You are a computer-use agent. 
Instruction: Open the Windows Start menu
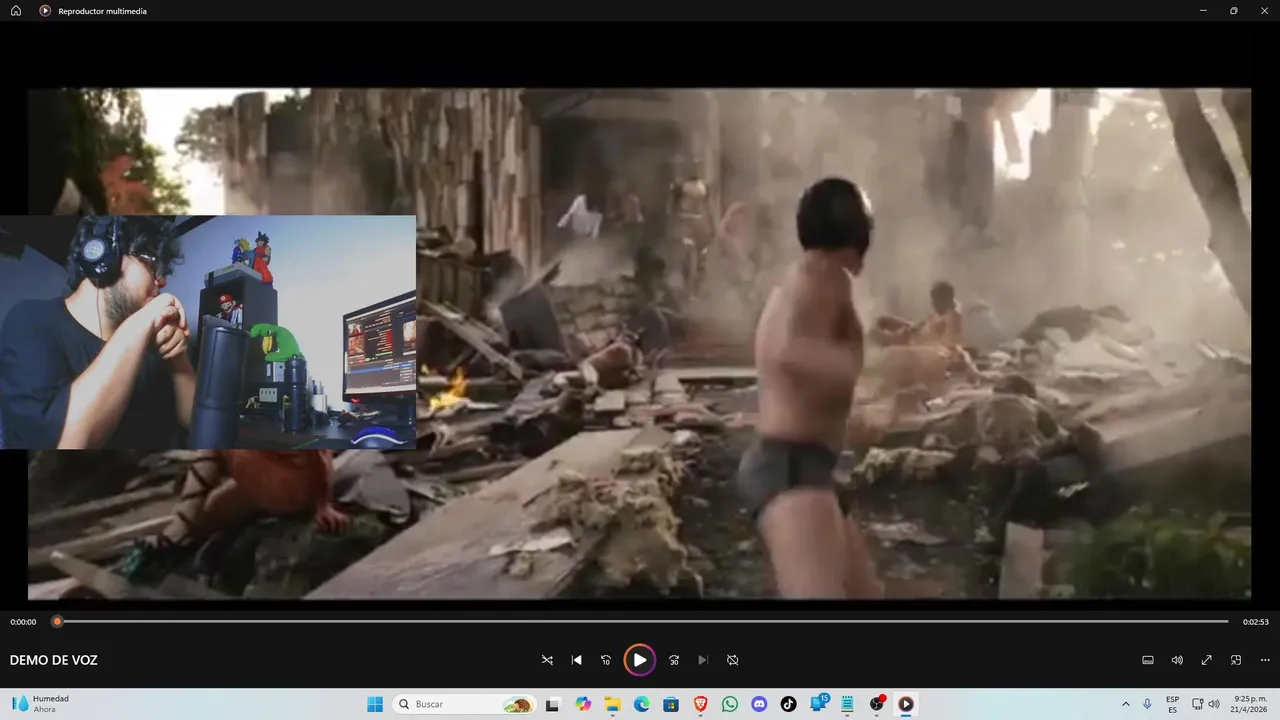tap(375, 704)
